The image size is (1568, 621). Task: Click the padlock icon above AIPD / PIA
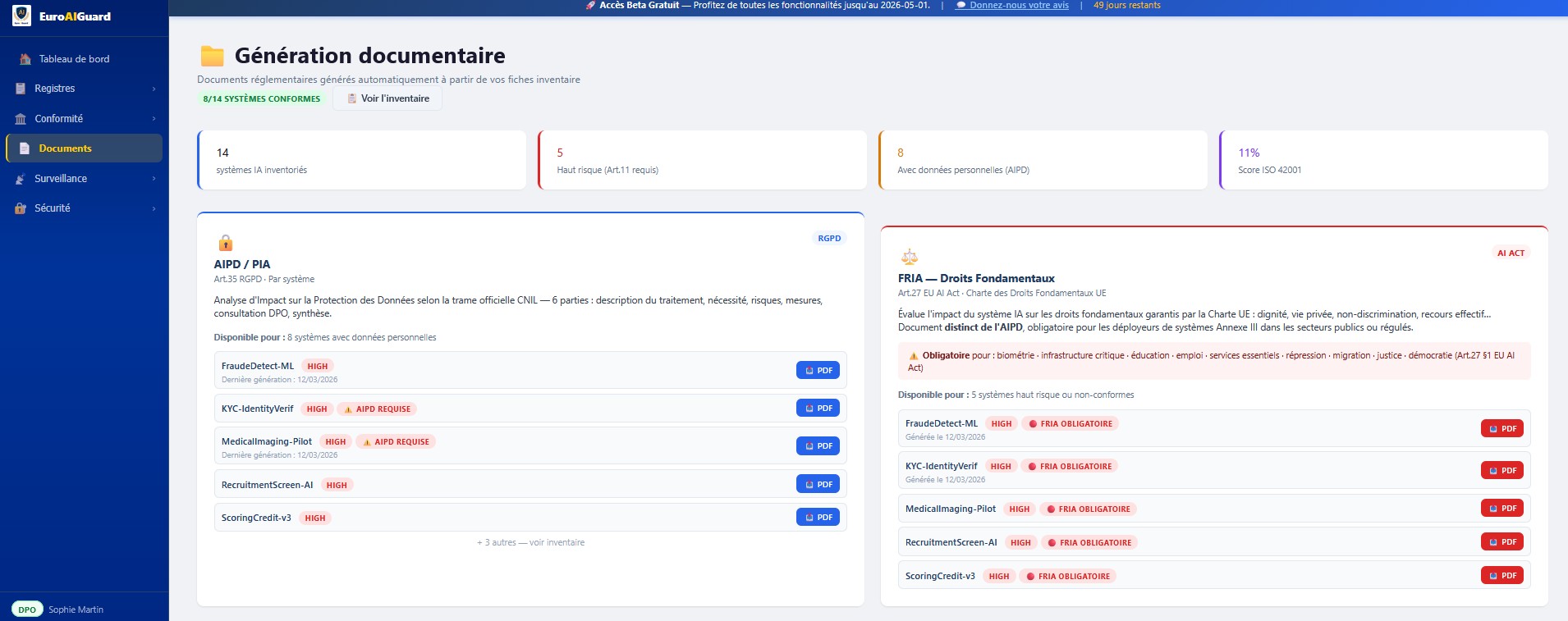click(x=226, y=243)
